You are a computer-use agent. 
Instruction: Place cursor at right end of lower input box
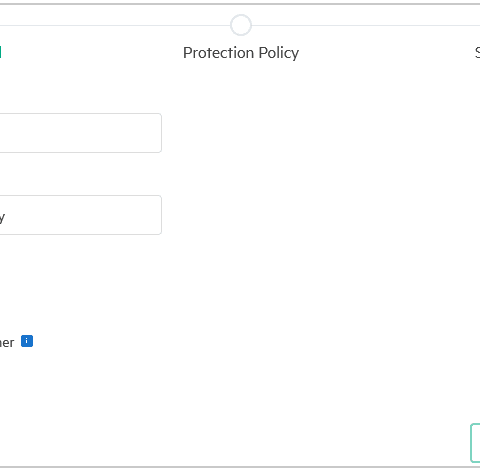157,215
